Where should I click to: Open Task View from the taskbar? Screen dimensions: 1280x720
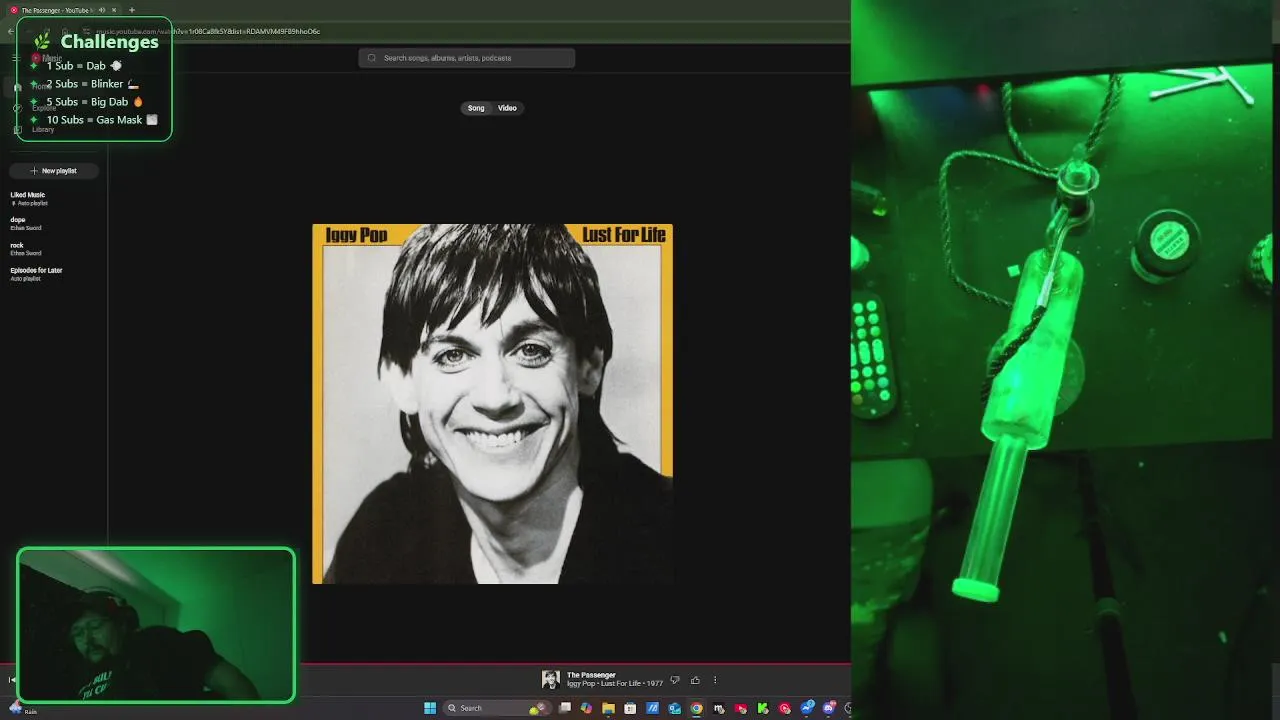(x=565, y=708)
